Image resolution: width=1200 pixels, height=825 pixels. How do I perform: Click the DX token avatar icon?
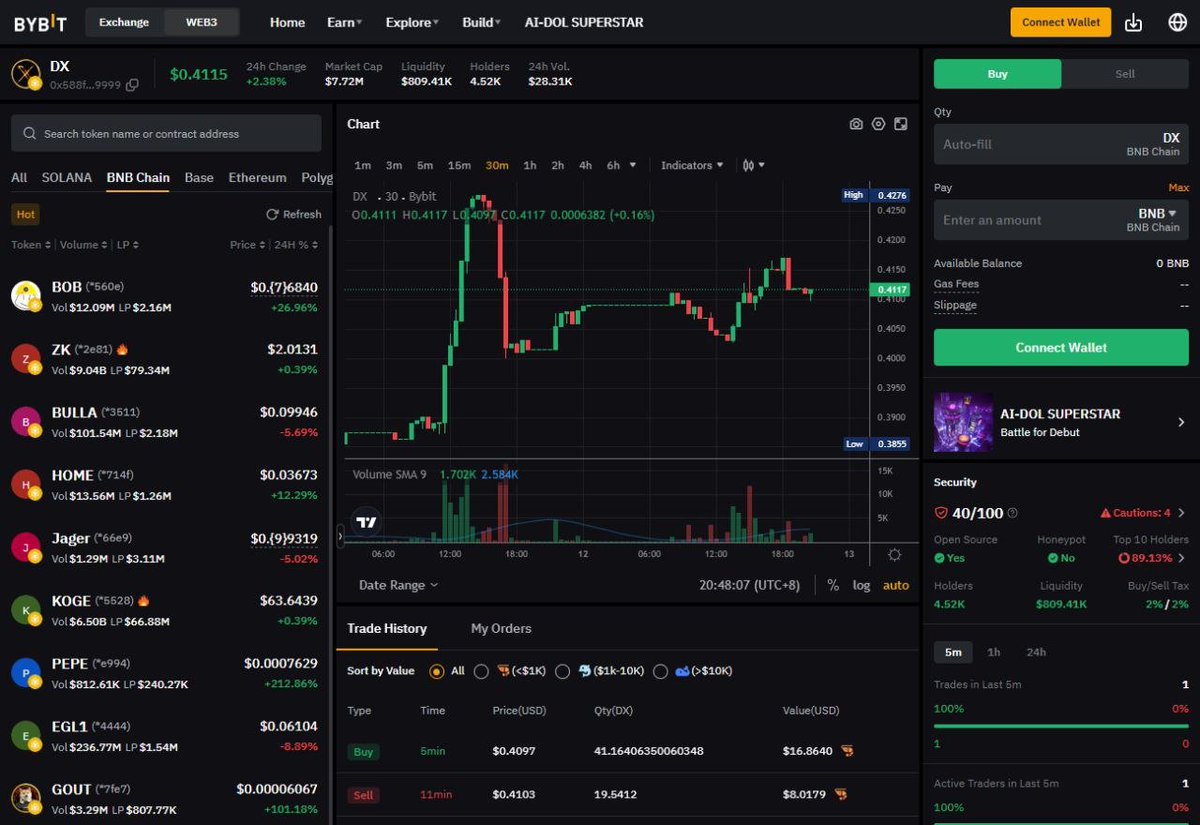[25, 74]
